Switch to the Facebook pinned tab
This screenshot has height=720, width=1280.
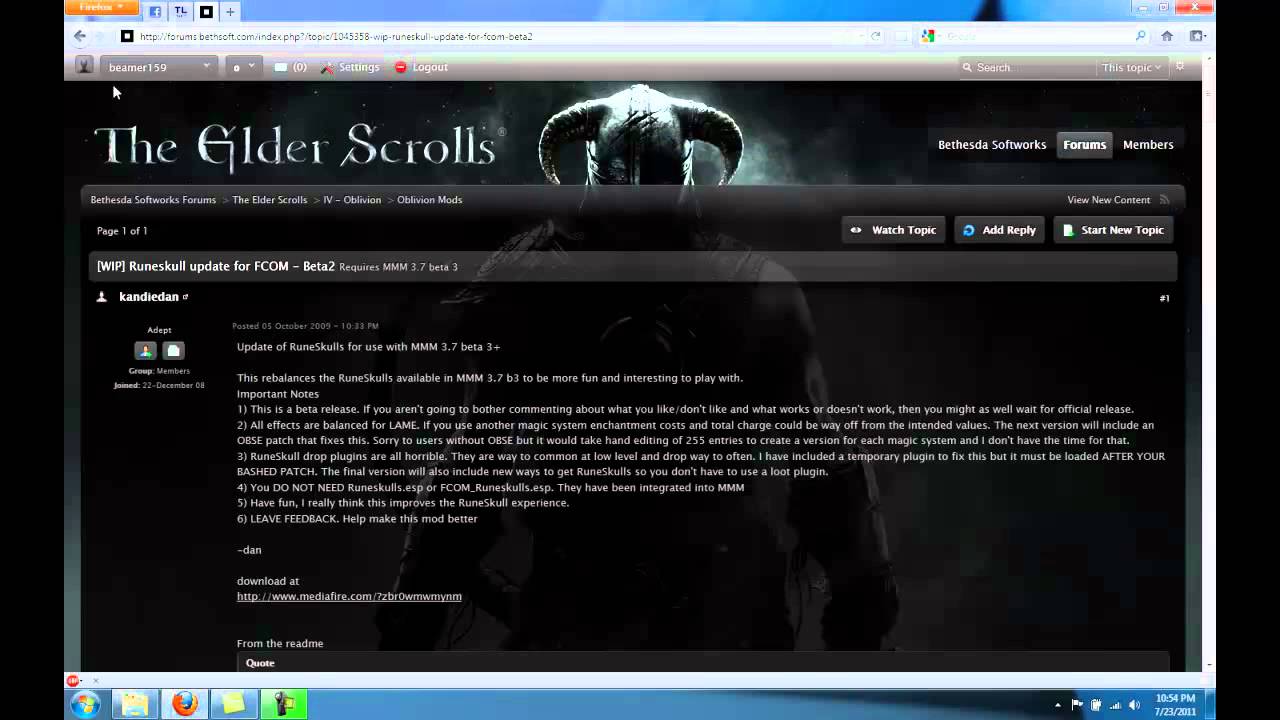[155, 12]
